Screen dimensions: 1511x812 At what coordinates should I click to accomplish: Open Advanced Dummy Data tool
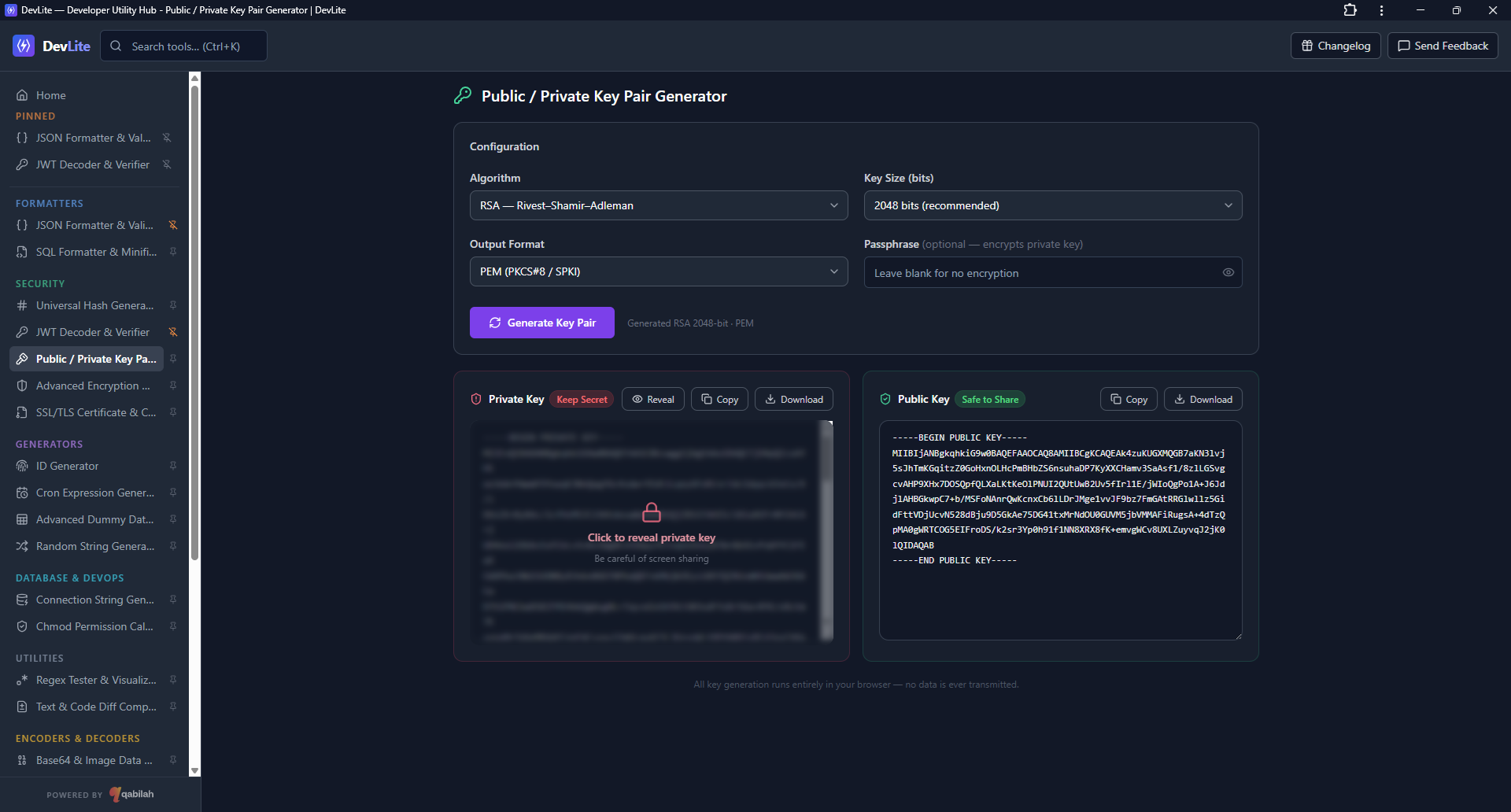click(x=87, y=519)
